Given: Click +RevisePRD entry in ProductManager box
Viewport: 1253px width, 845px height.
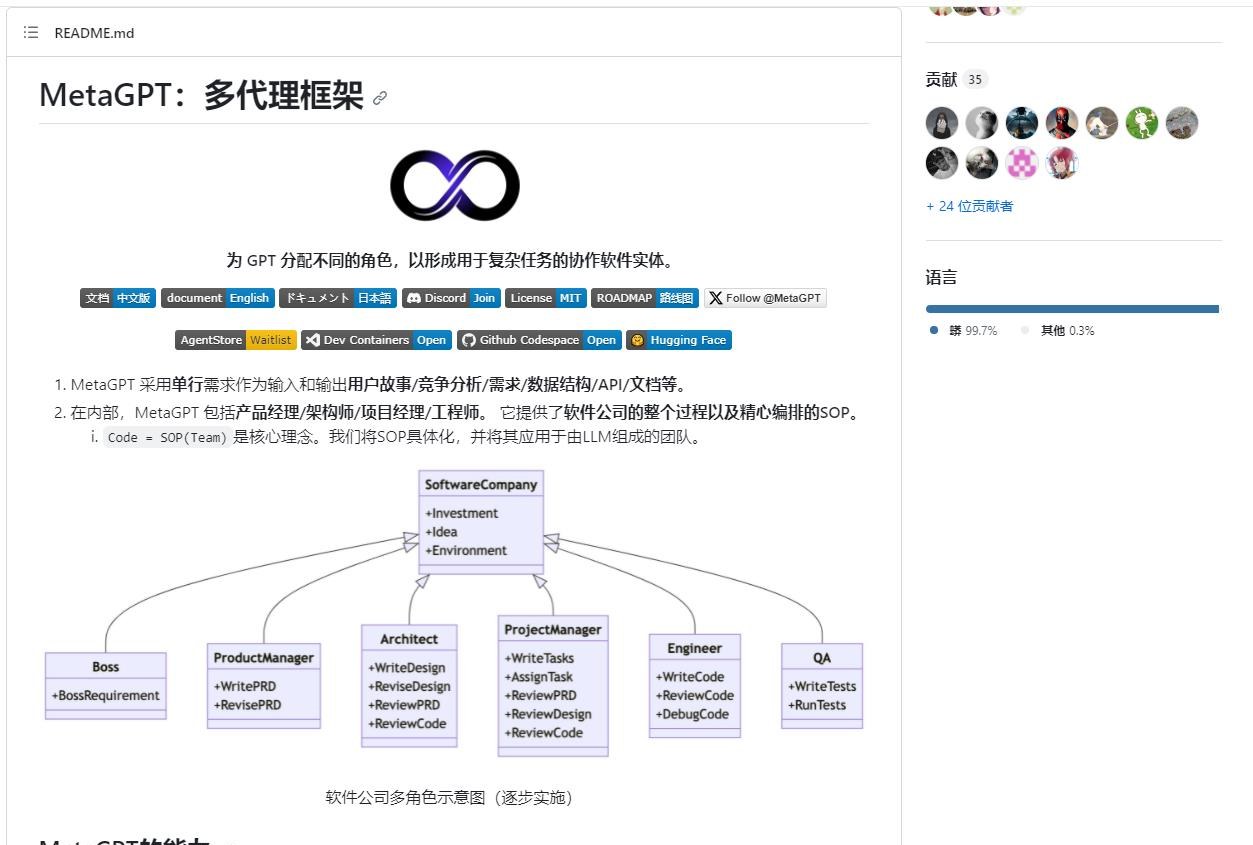Looking at the screenshot, I should click(247, 704).
